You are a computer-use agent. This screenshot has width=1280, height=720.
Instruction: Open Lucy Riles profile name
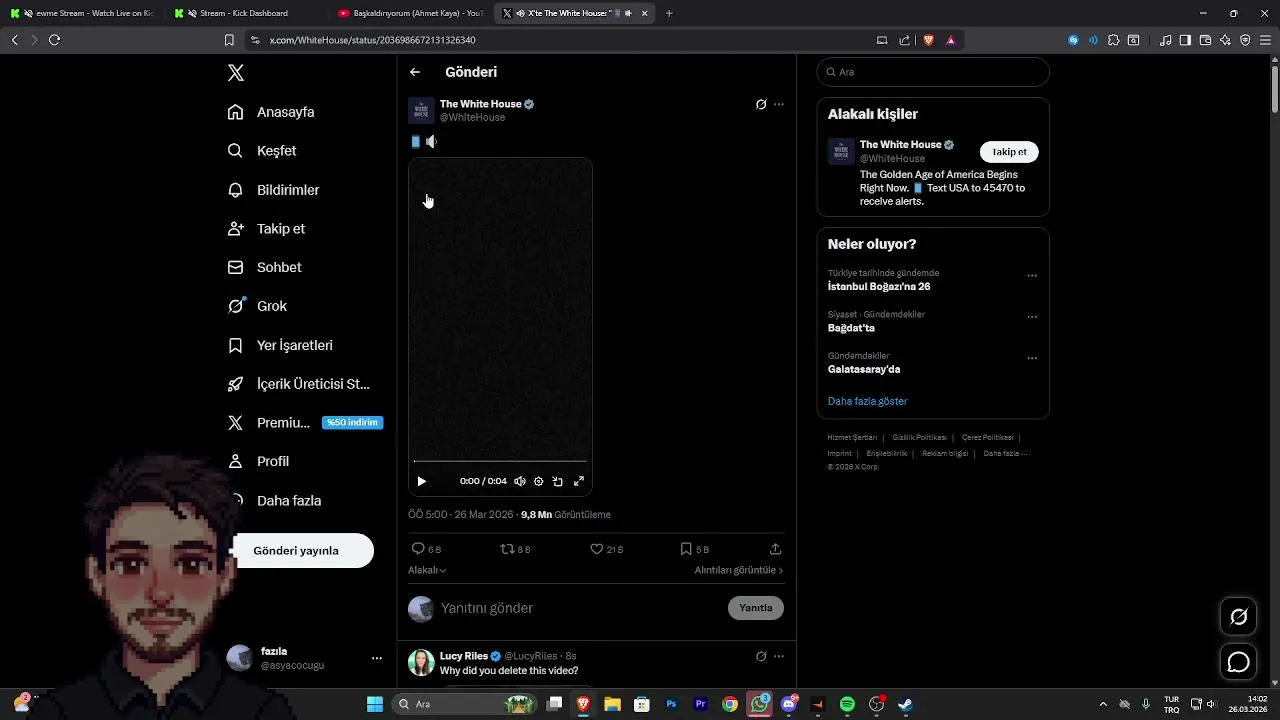click(464, 656)
